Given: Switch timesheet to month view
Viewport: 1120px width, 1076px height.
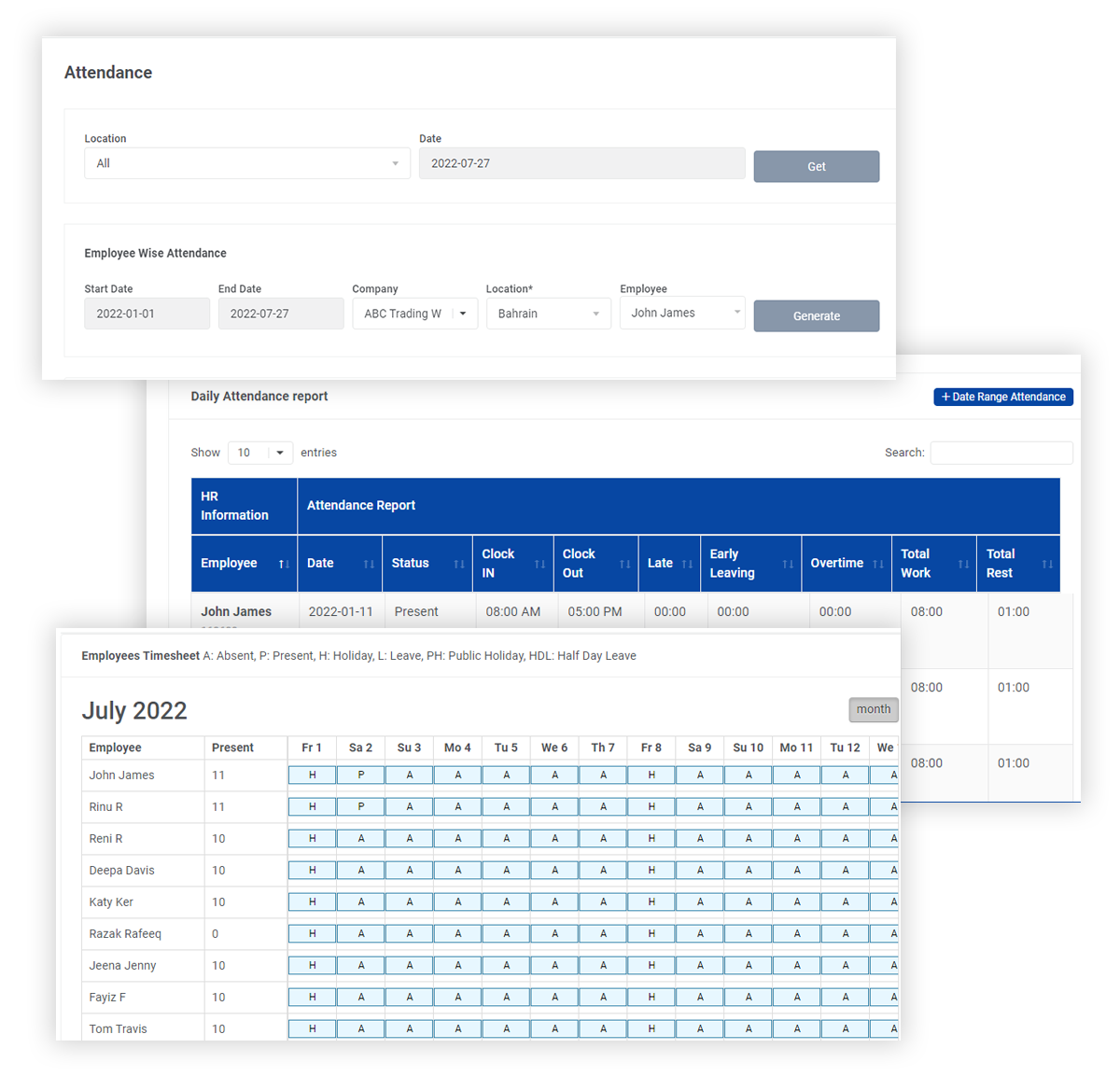Looking at the screenshot, I should 873,709.
